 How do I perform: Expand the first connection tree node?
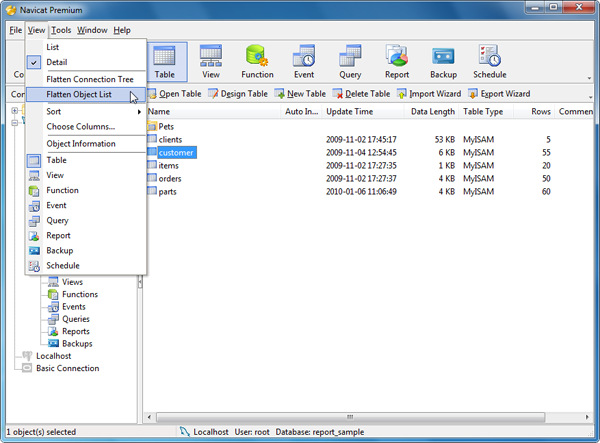15,111
